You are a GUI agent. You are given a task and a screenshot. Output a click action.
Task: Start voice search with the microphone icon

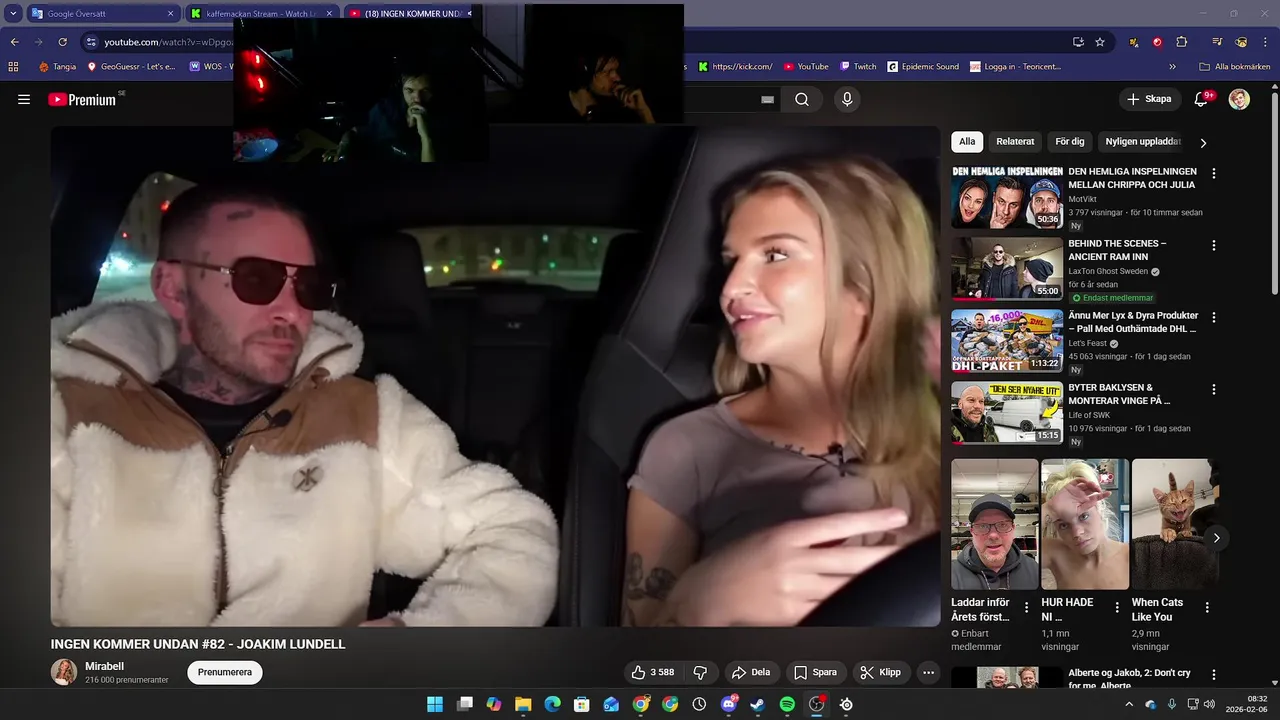(847, 99)
